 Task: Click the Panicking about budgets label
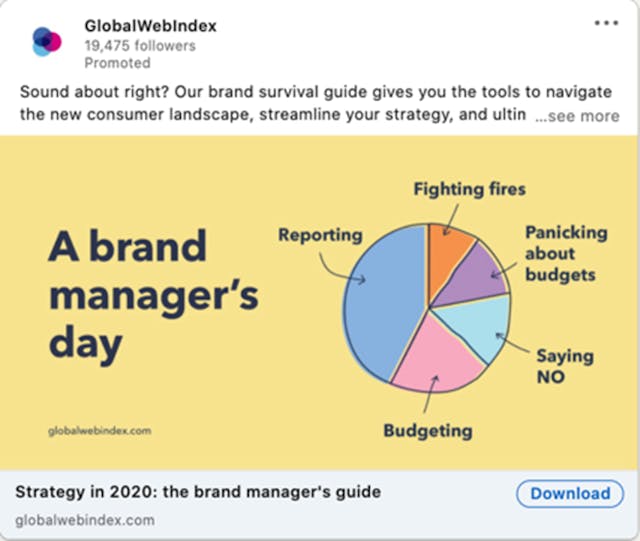tap(565, 254)
